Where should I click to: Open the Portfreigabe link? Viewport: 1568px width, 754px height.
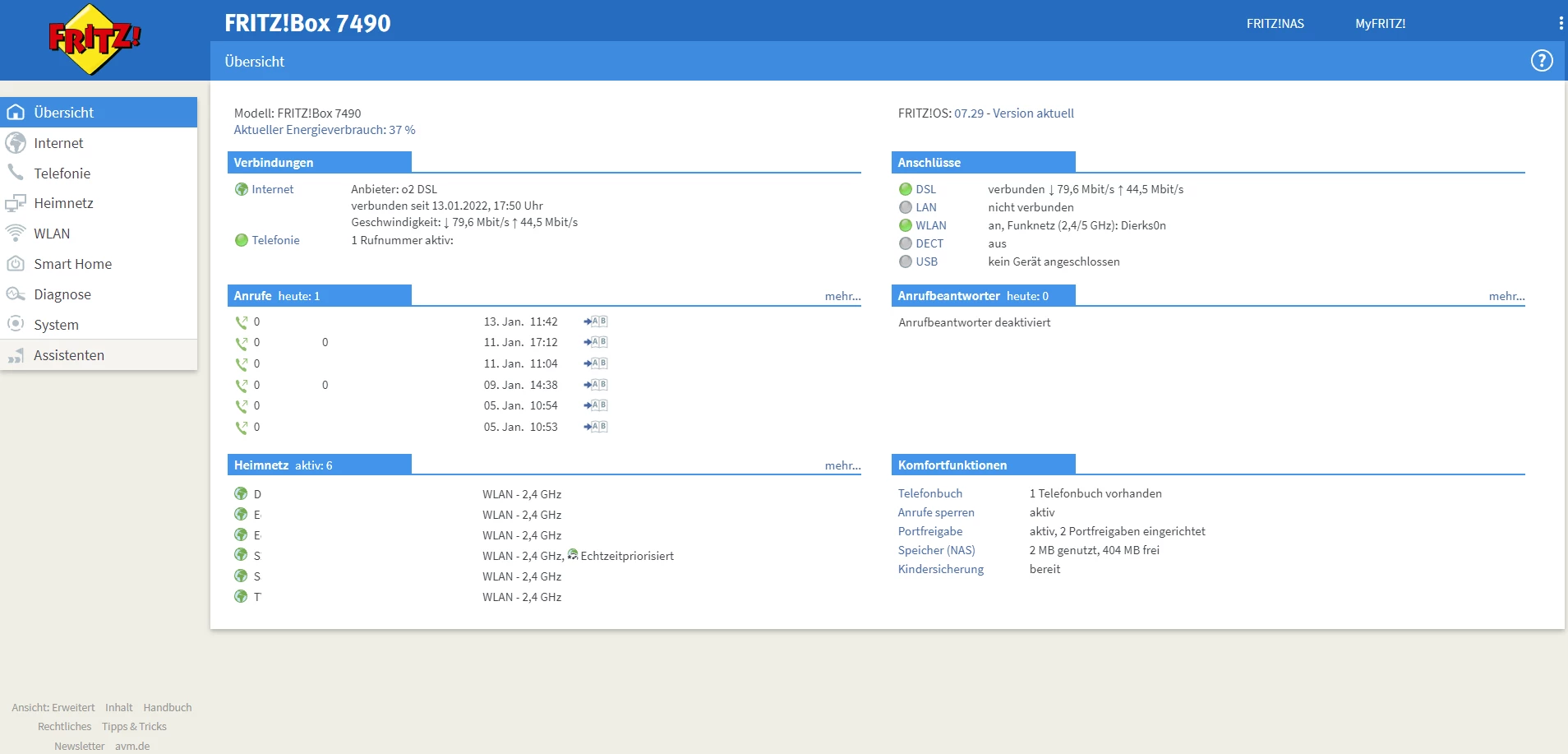[x=930, y=531]
